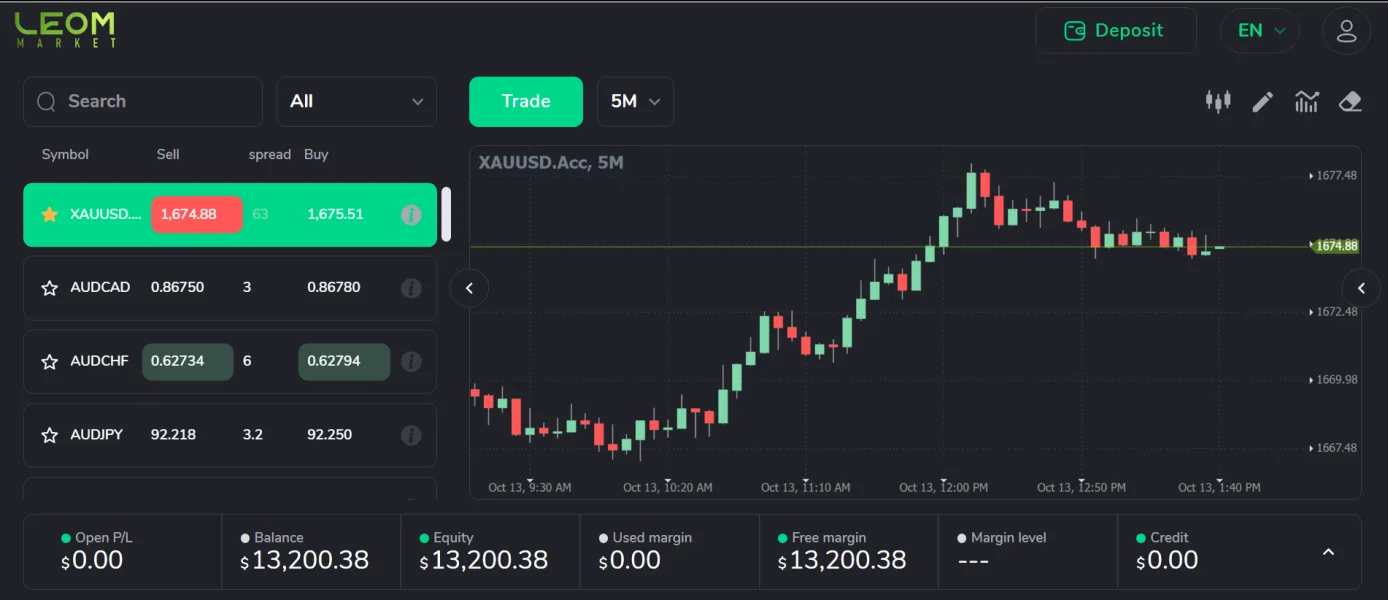Click the info icon for AUDCAD
Screen dimensions: 1388x600
(x=411, y=288)
